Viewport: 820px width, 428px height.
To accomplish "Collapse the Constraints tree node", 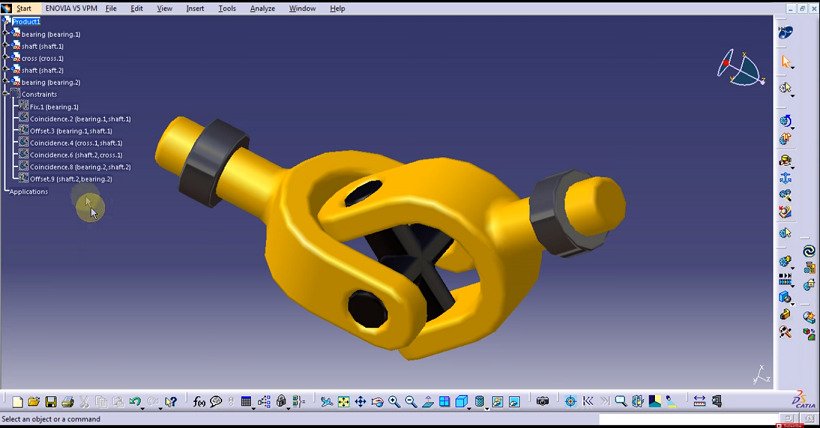I will coord(6,94).
